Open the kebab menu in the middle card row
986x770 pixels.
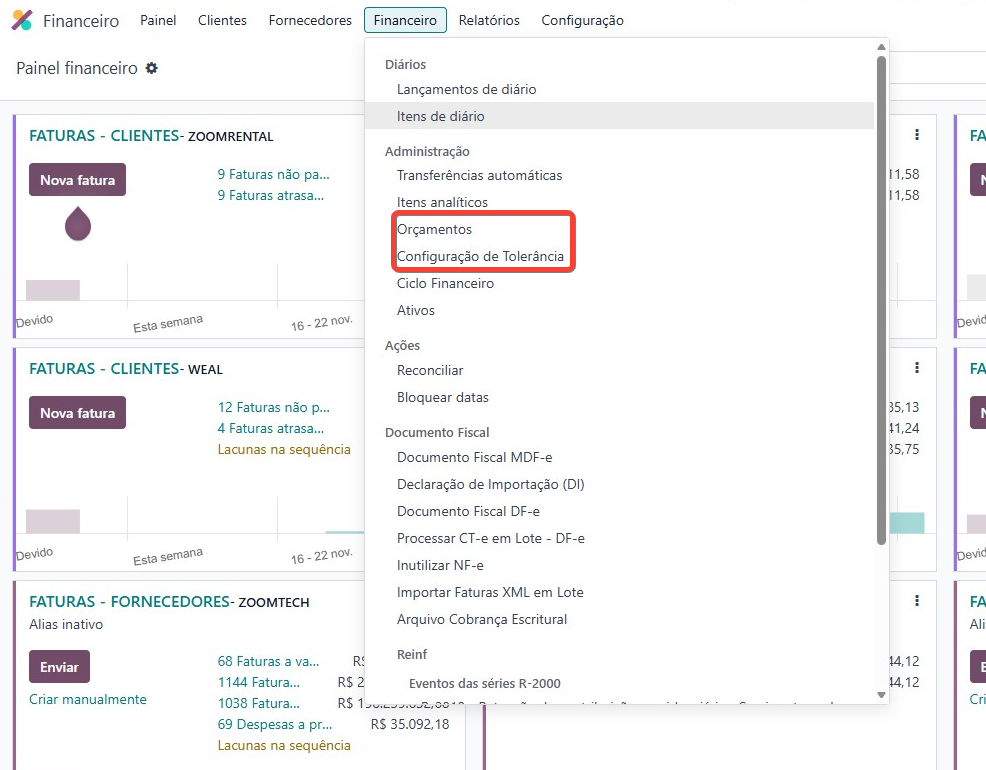(916, 368)
